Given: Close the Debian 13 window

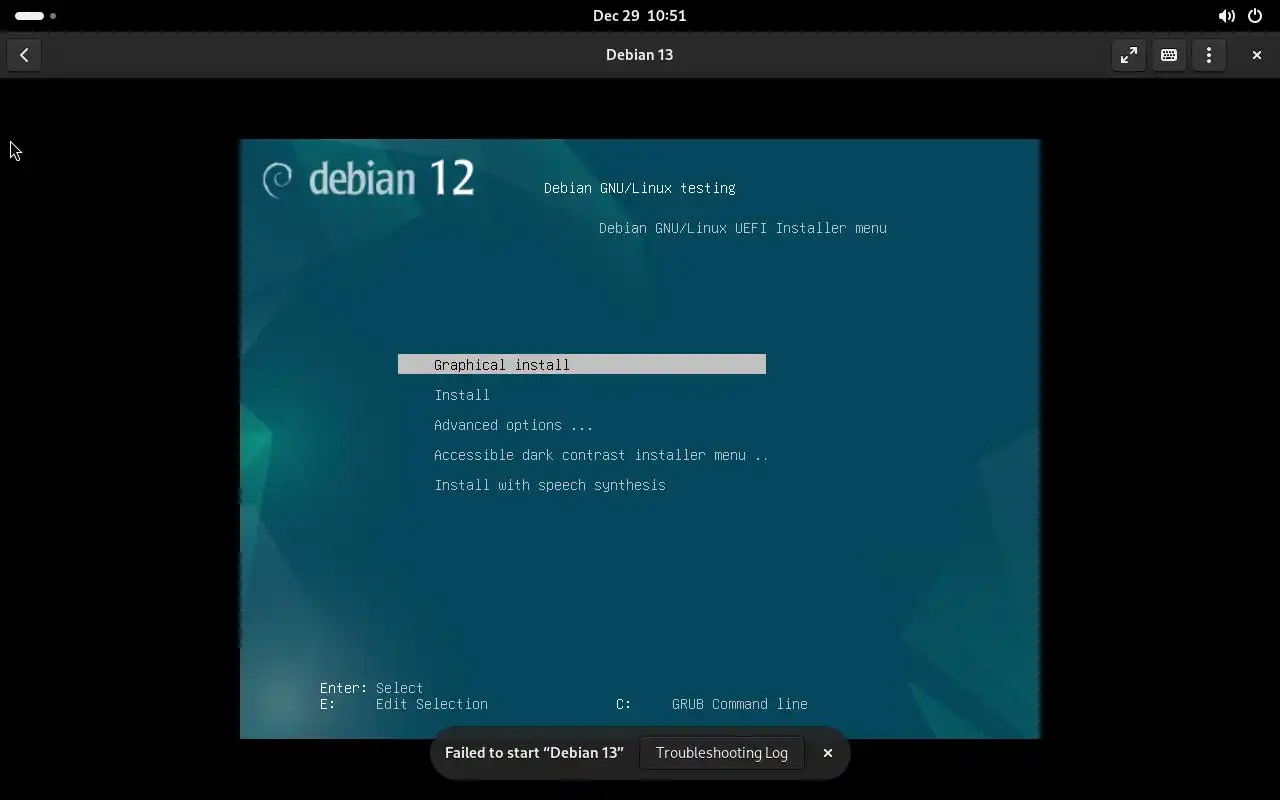Looking at the screenshot, I should tap(1257, 55).
